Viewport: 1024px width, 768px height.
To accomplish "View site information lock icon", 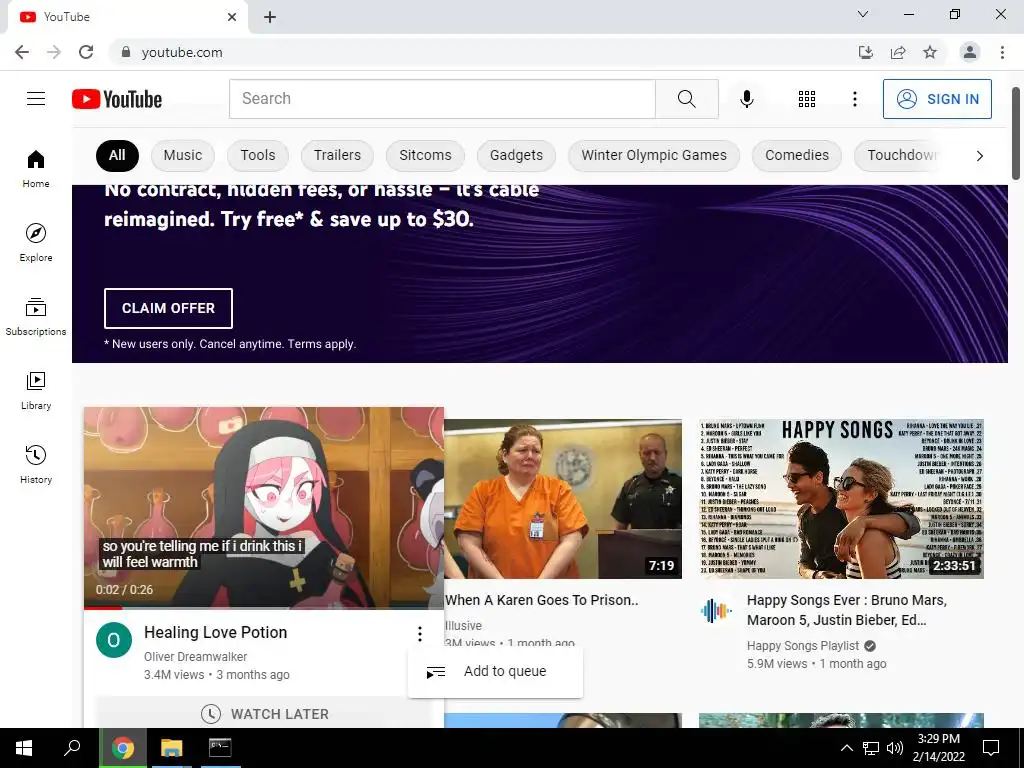I will (x=126, y=52).
